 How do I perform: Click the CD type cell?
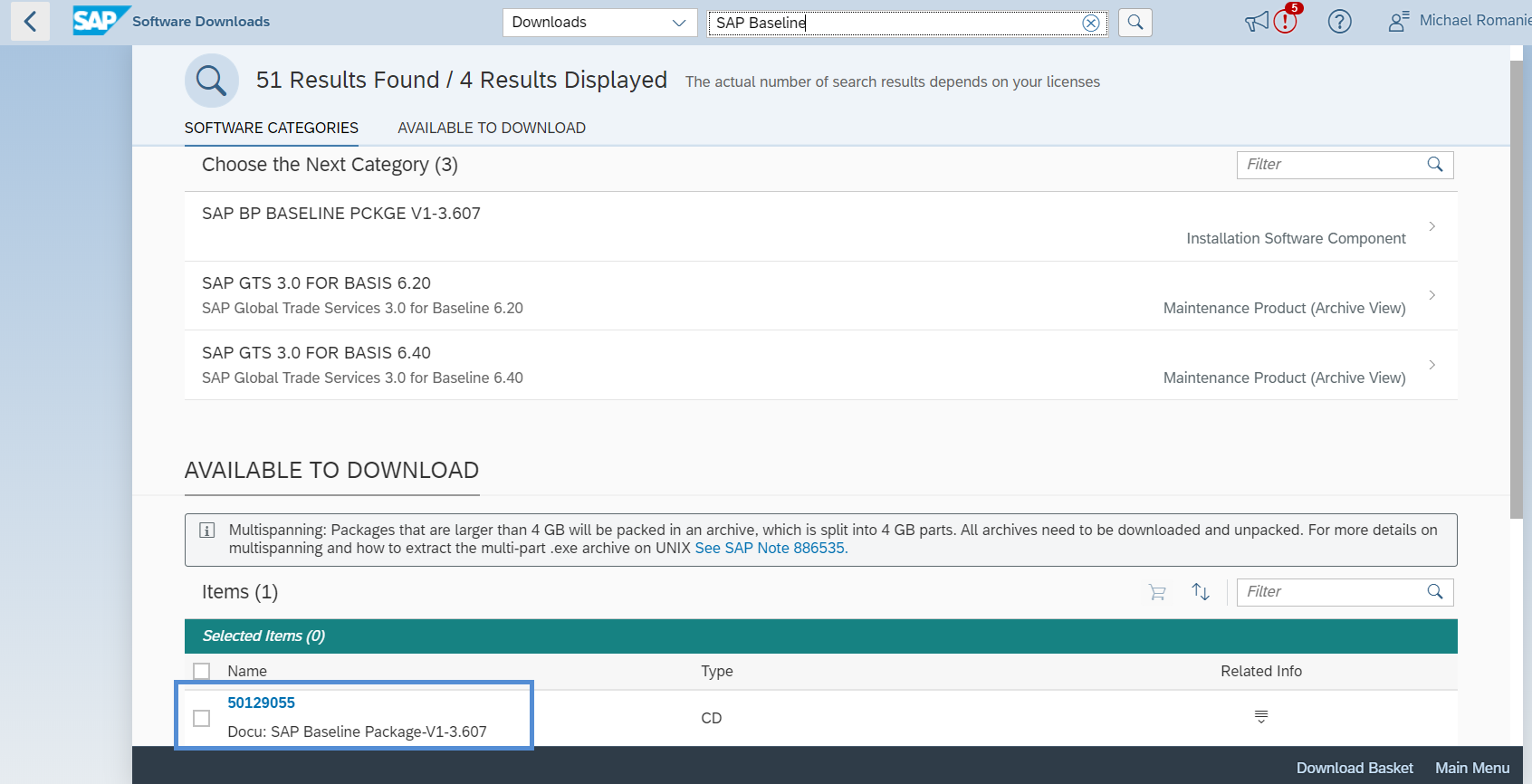coord(712,718)
